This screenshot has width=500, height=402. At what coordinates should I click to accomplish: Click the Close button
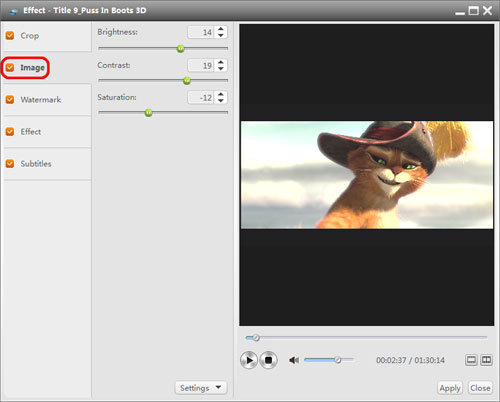click(x=480, y=388)
